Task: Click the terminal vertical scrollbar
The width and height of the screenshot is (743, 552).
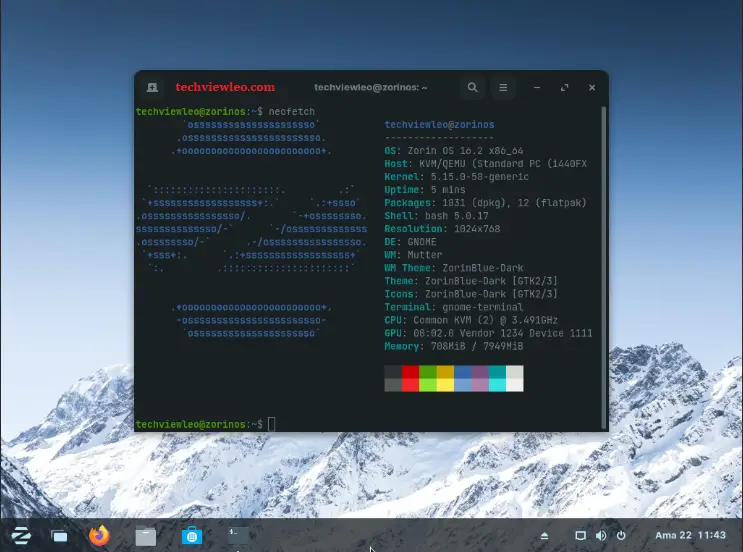Action: click(604, 268)
